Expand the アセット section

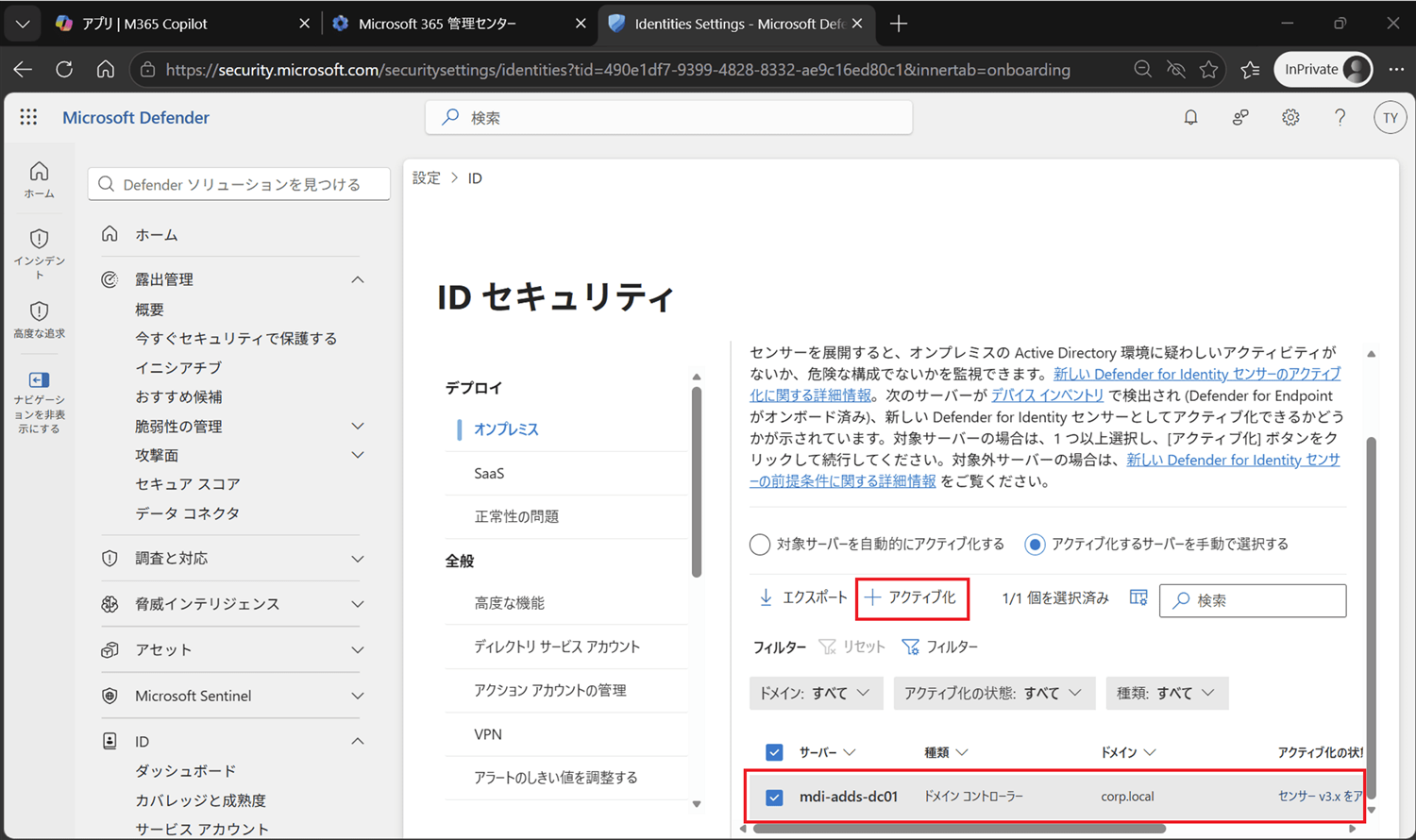coord(358,650)
